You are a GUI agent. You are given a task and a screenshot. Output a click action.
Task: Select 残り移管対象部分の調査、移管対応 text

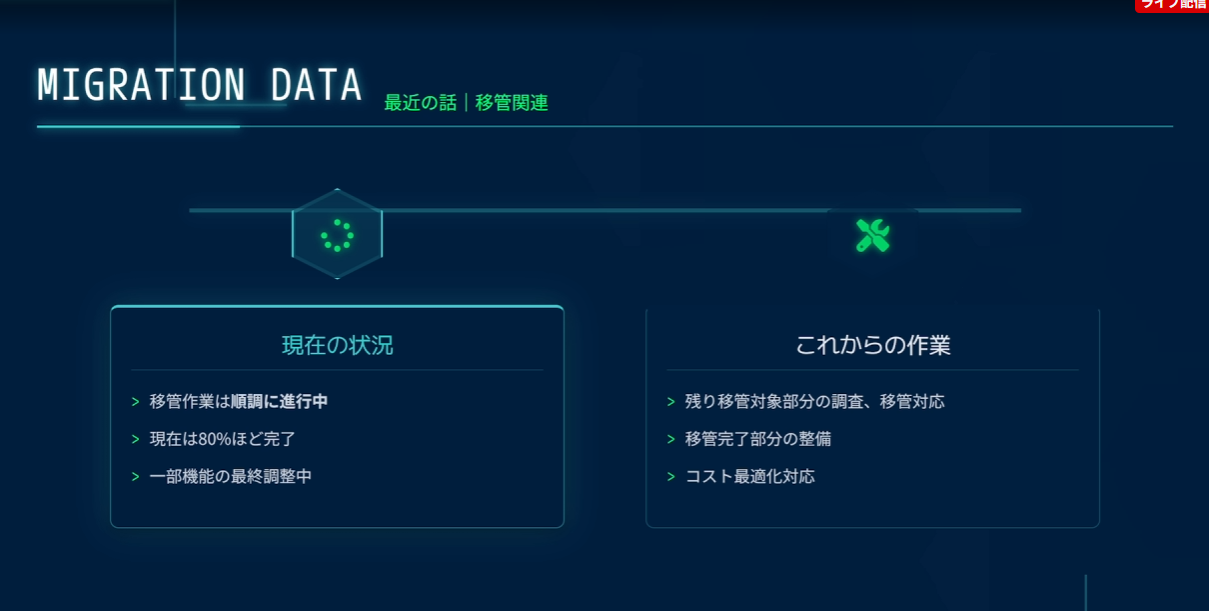click(x=814, y=402)
